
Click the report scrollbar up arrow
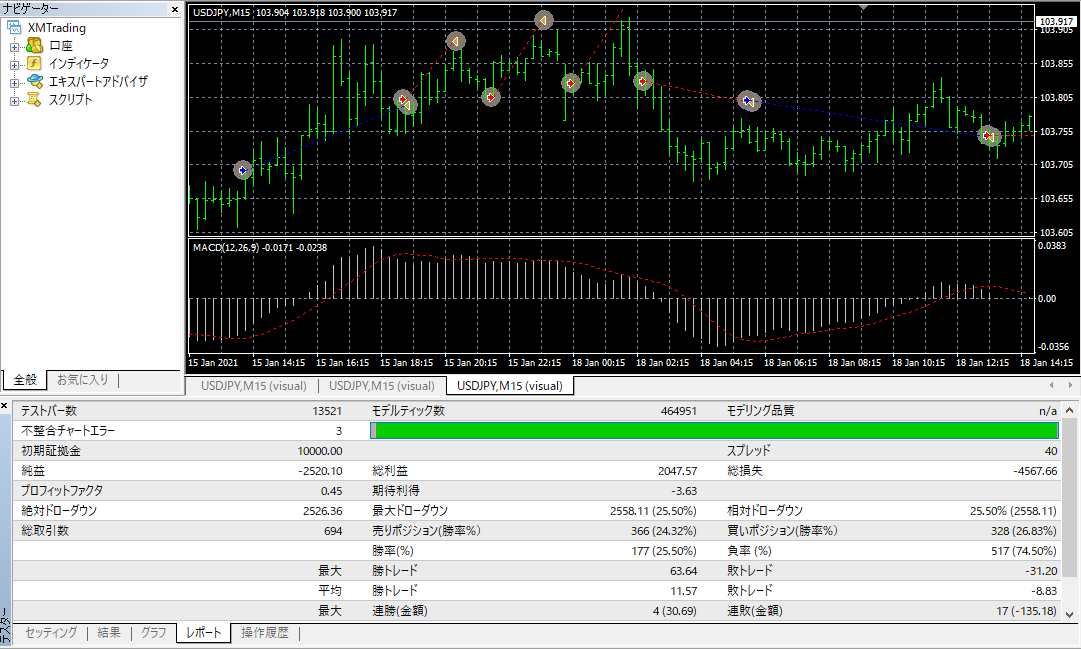tap(1069, 410)
